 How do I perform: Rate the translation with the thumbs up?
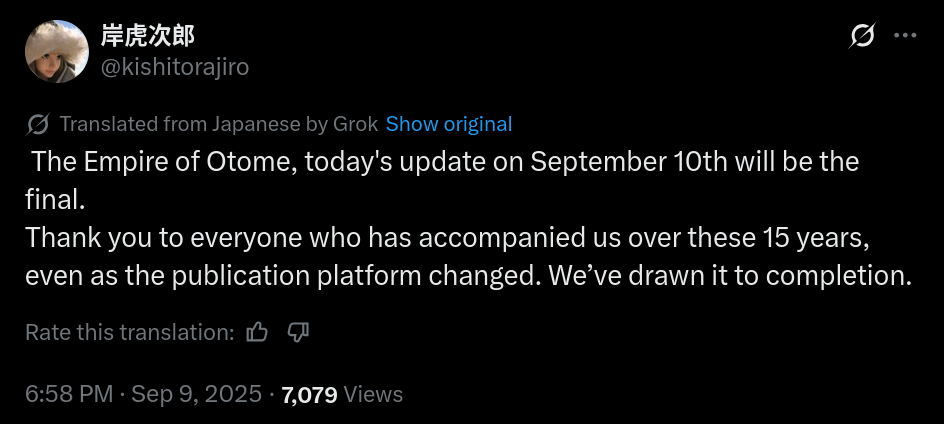pos(257,332)
